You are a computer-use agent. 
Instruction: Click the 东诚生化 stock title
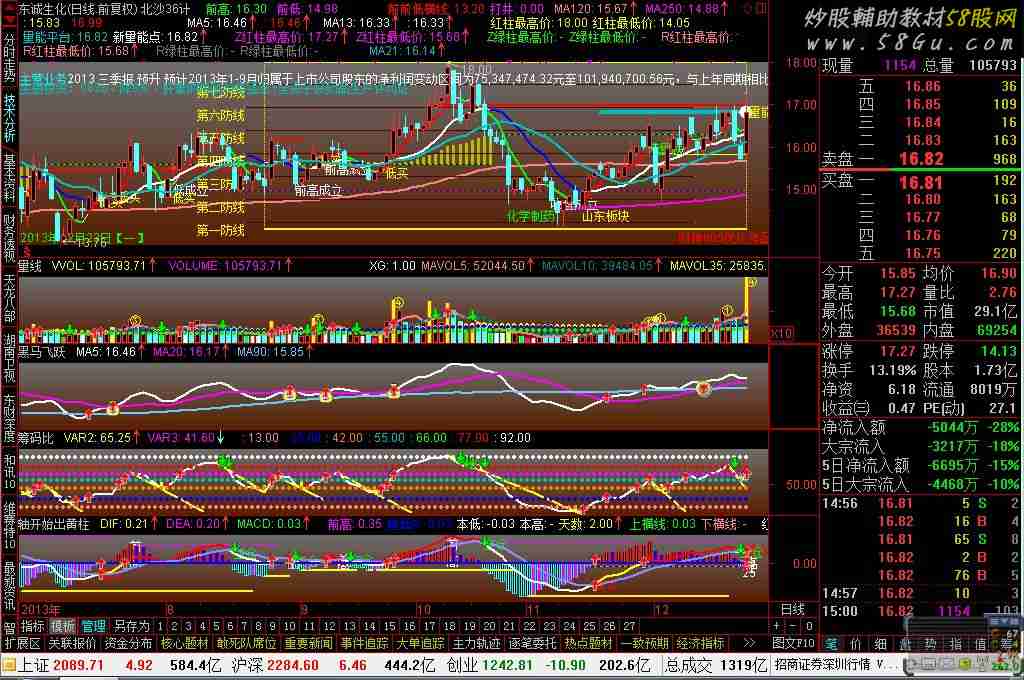(42, 9)
